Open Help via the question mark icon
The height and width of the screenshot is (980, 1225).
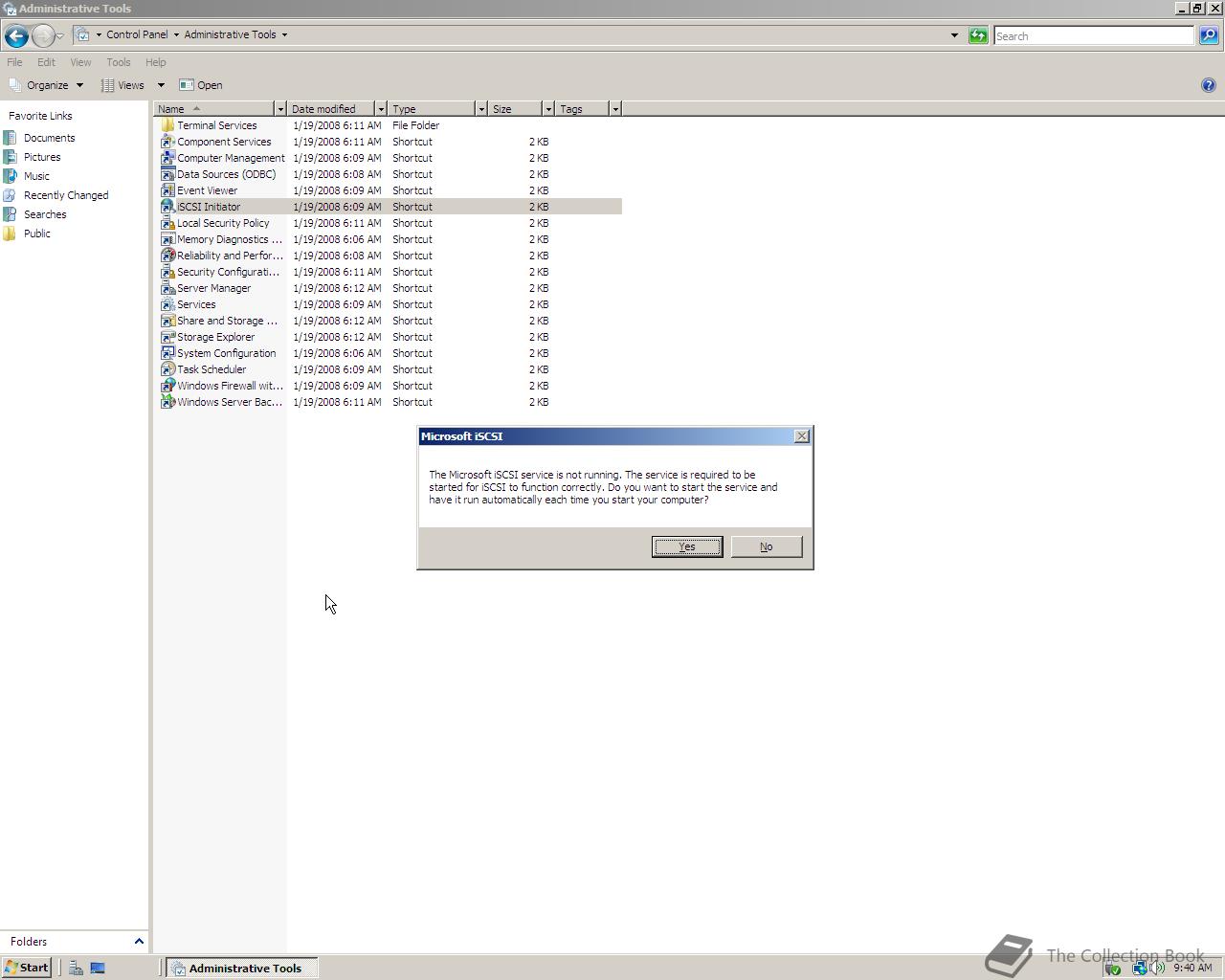[x=1208, y=85]
